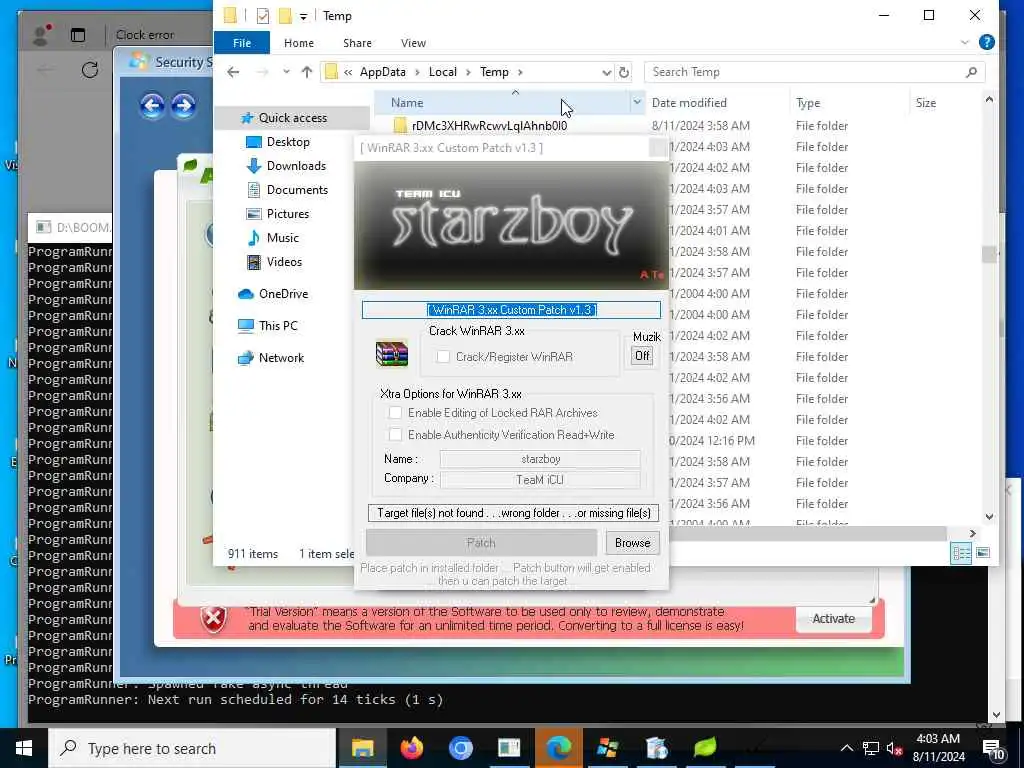Image resolution: width=1024 pixels, height=768 pixels.
Task: Show hidden system tray icons
Action: coord(846,748)
